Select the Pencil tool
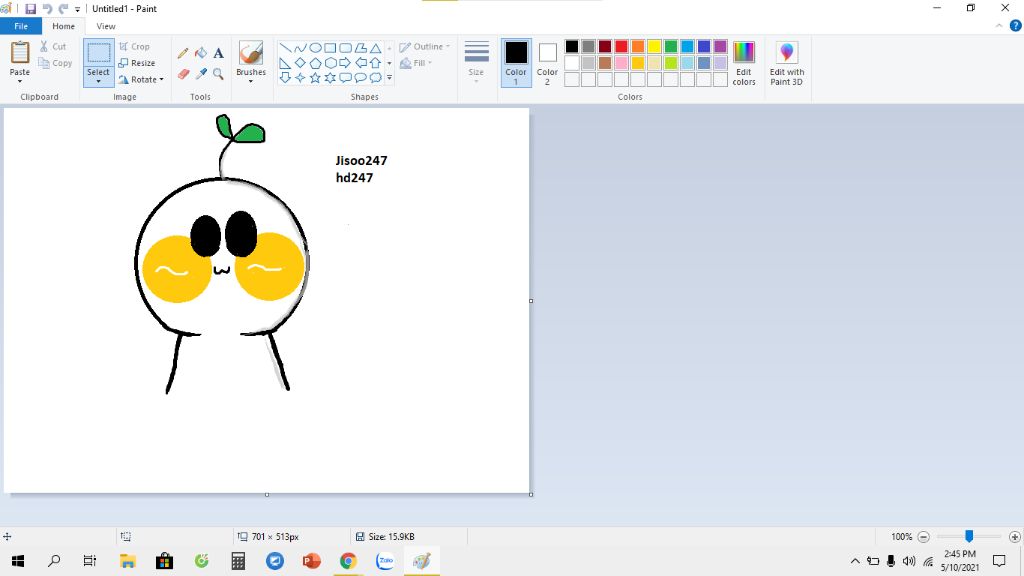The image size is (1024, 576). [183, 53]
